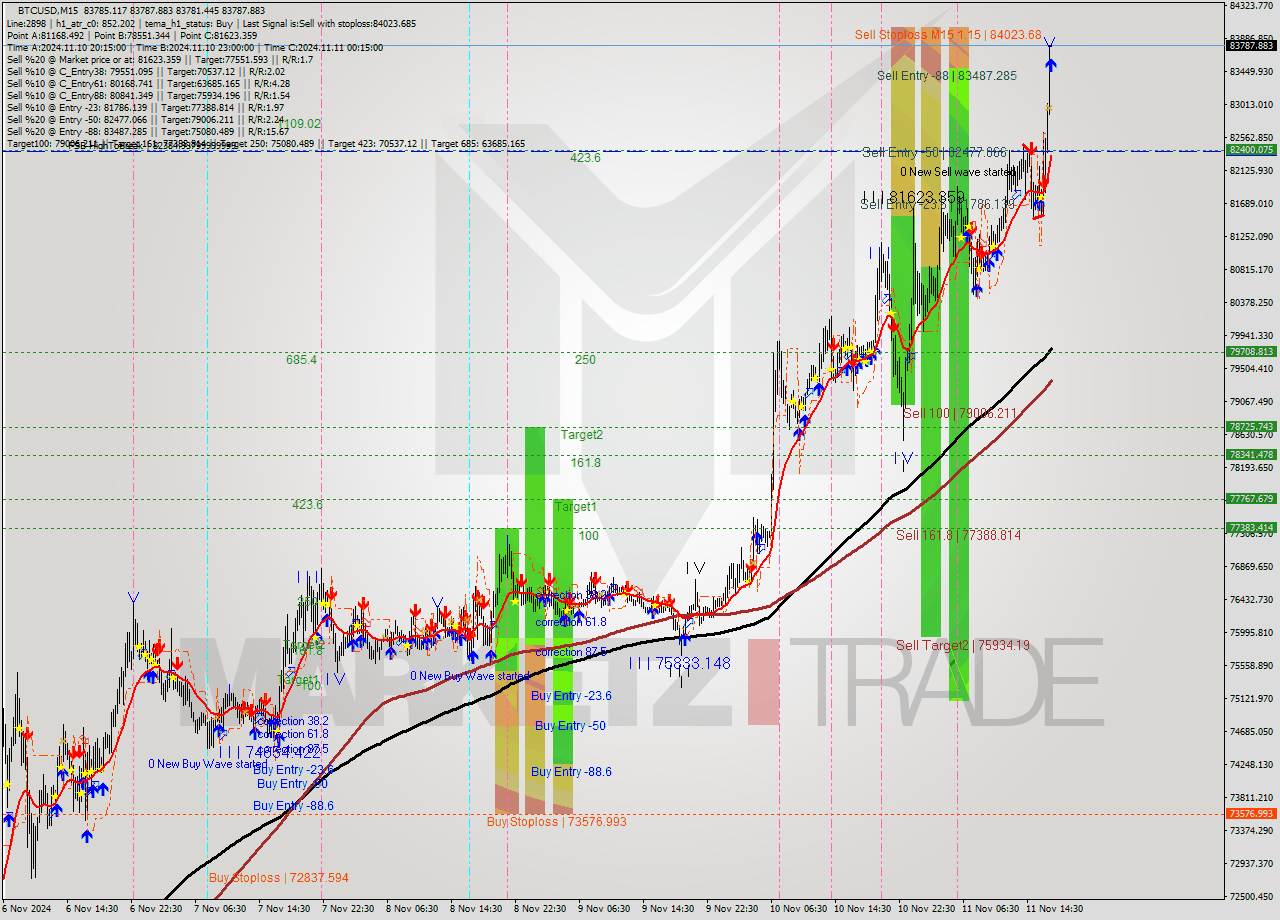Click price axis value 79941.330
This screenshot has width=1280, height=920.
[1251, 336]
